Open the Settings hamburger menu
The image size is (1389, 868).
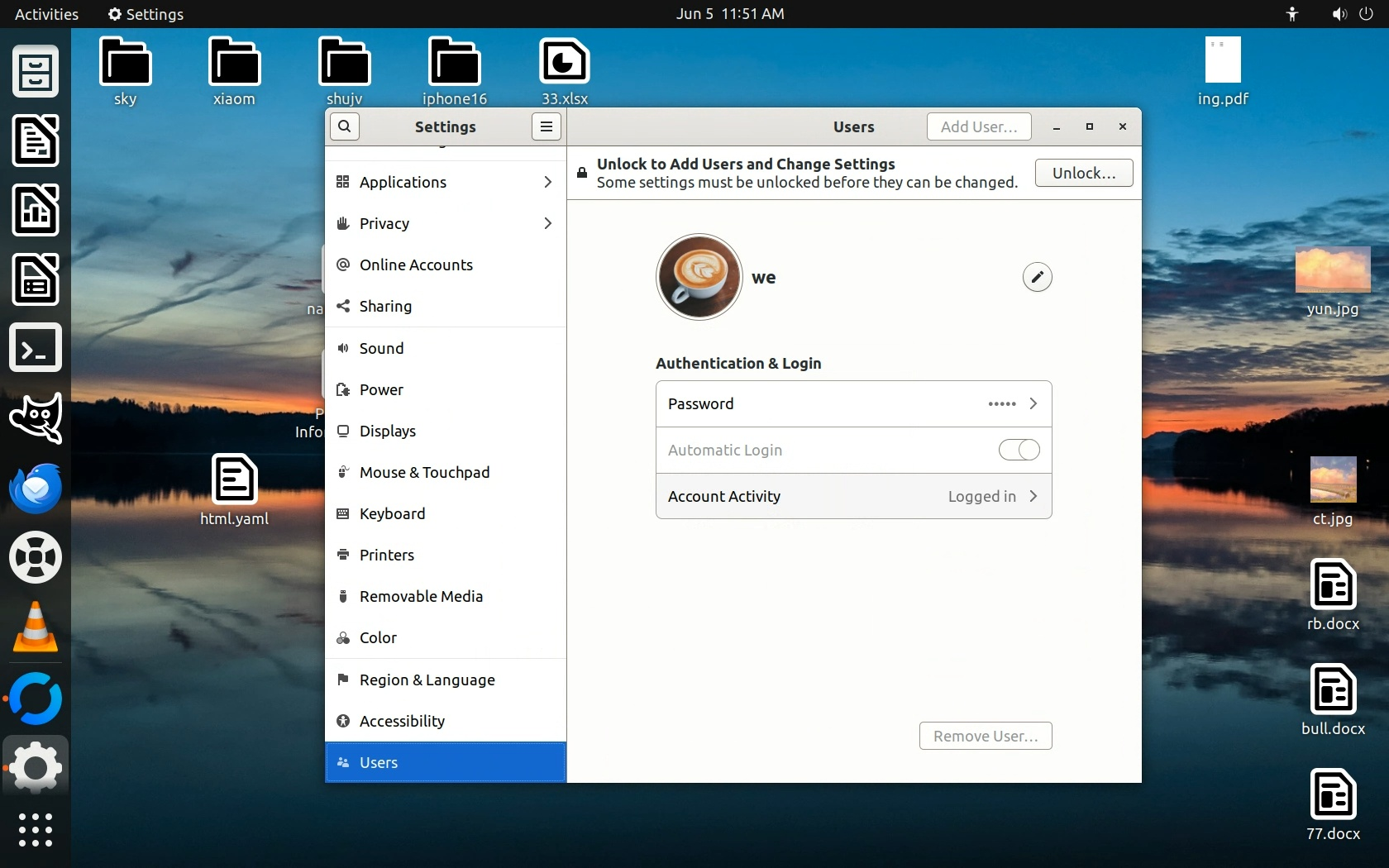click(x=546, y=126)
